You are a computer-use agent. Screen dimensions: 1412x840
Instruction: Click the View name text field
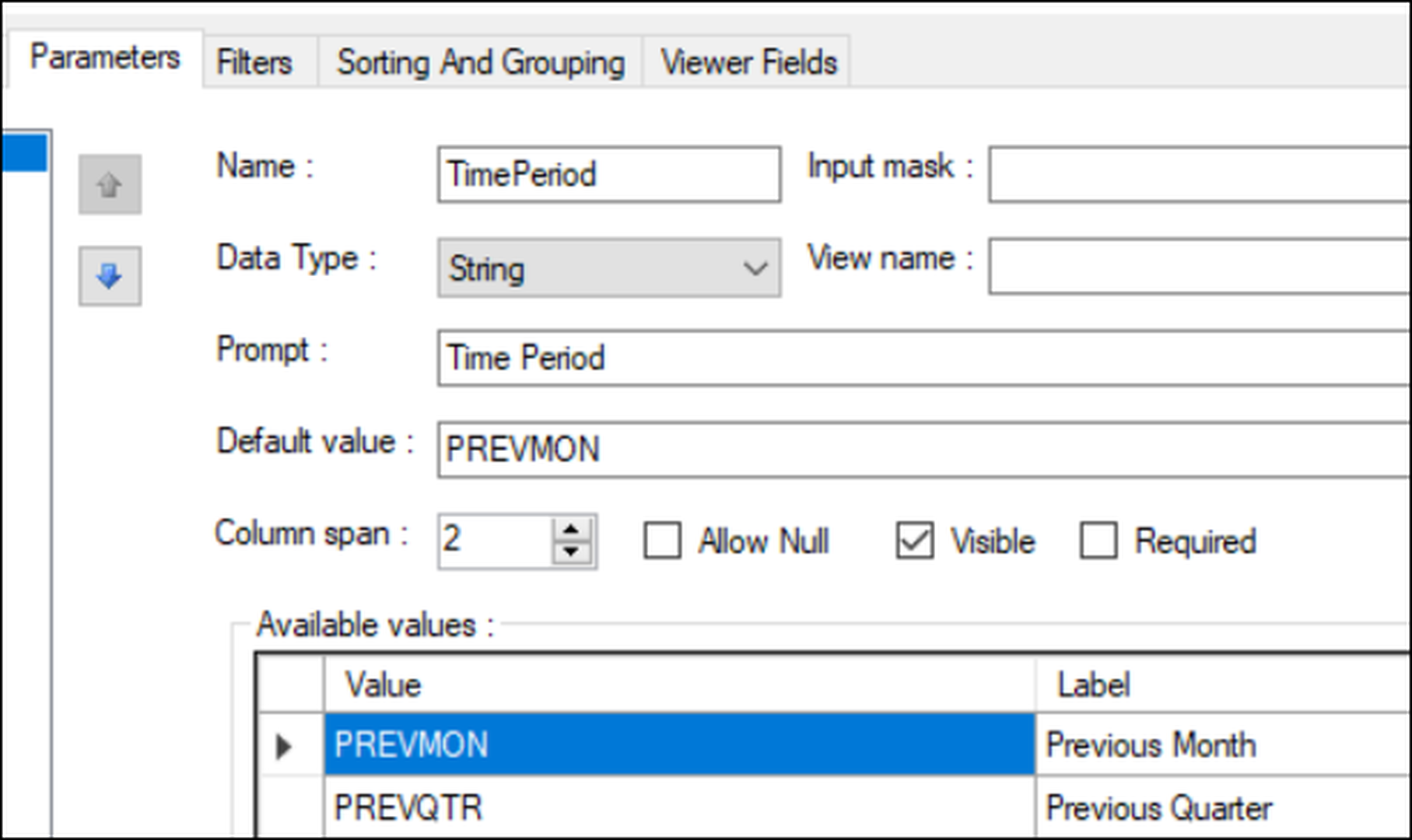tap(1200, 266)
